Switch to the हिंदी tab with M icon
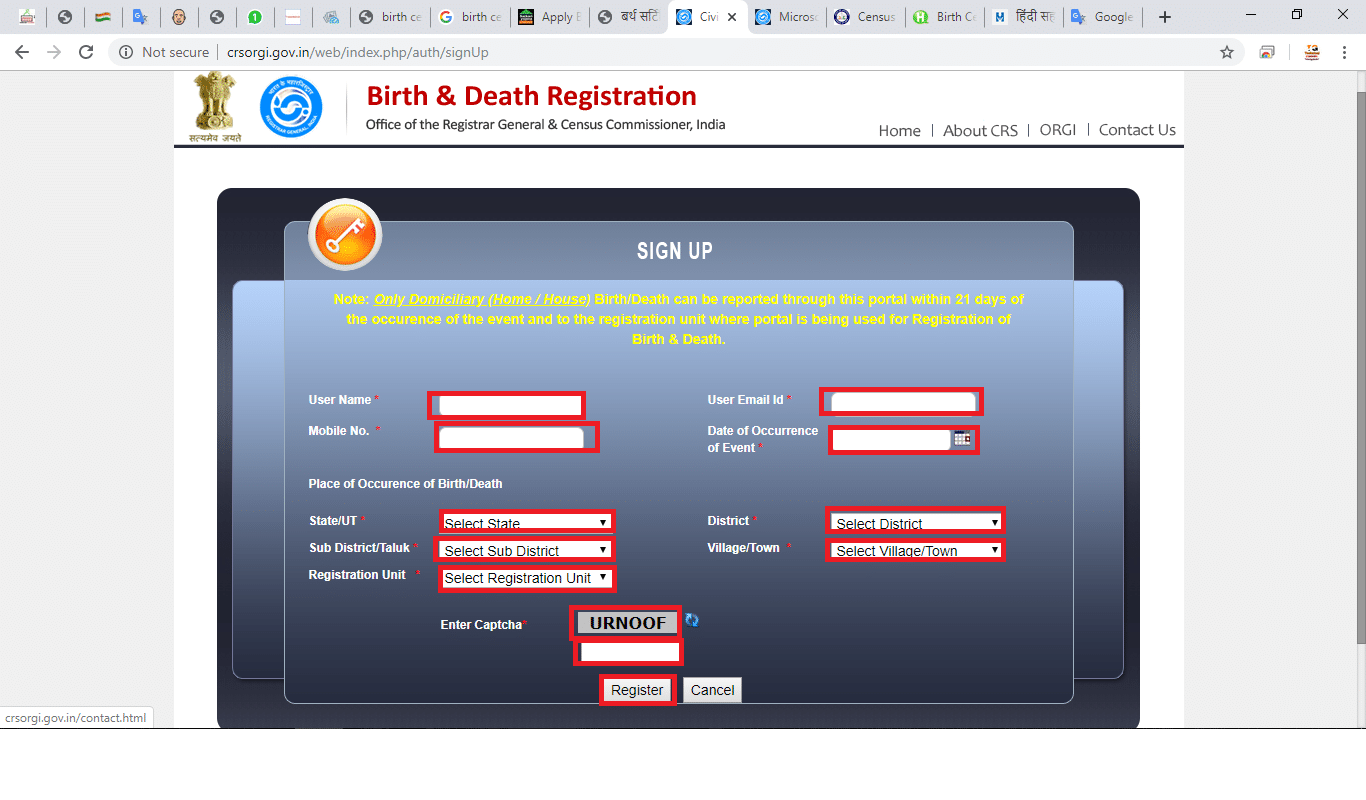1366x800 pixels. point(1024,17)
